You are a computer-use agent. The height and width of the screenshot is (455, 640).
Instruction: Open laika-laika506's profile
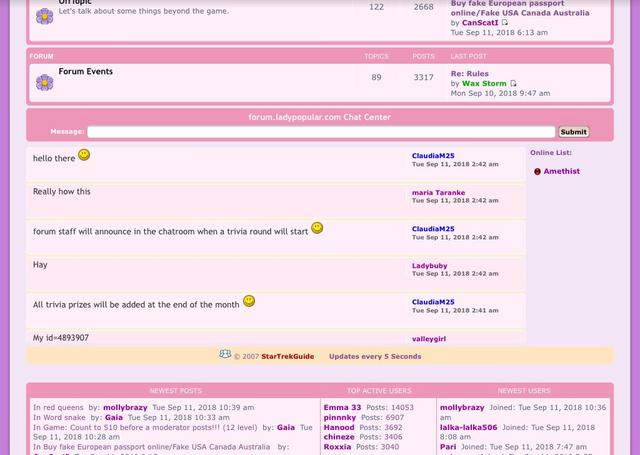[x=469, y=427]
